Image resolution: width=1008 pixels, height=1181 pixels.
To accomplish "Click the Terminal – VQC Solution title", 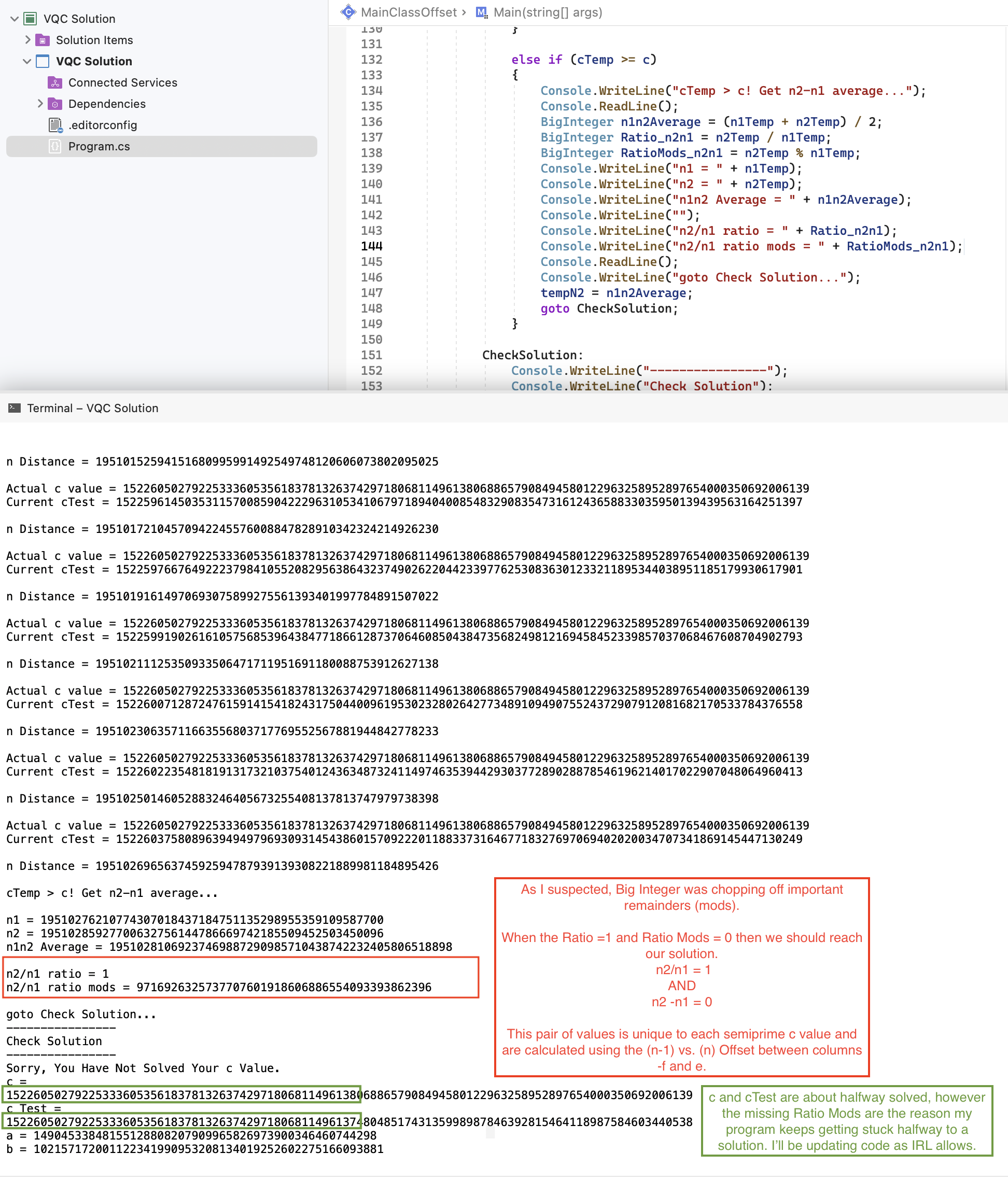I will pos(92,408).
